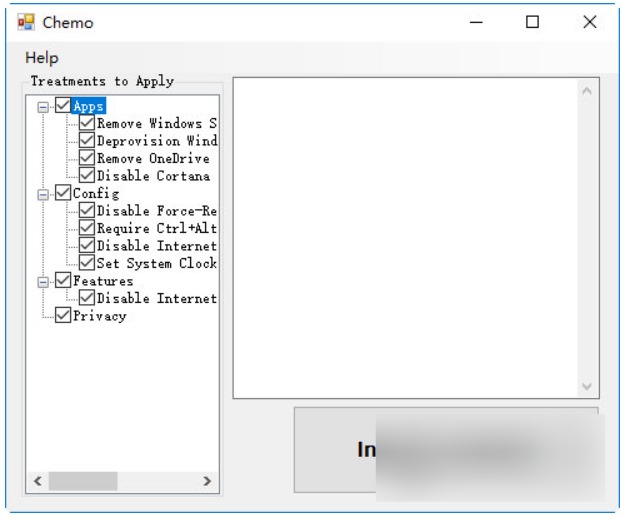Uncheck the Config group checkbox

point(63,193)
